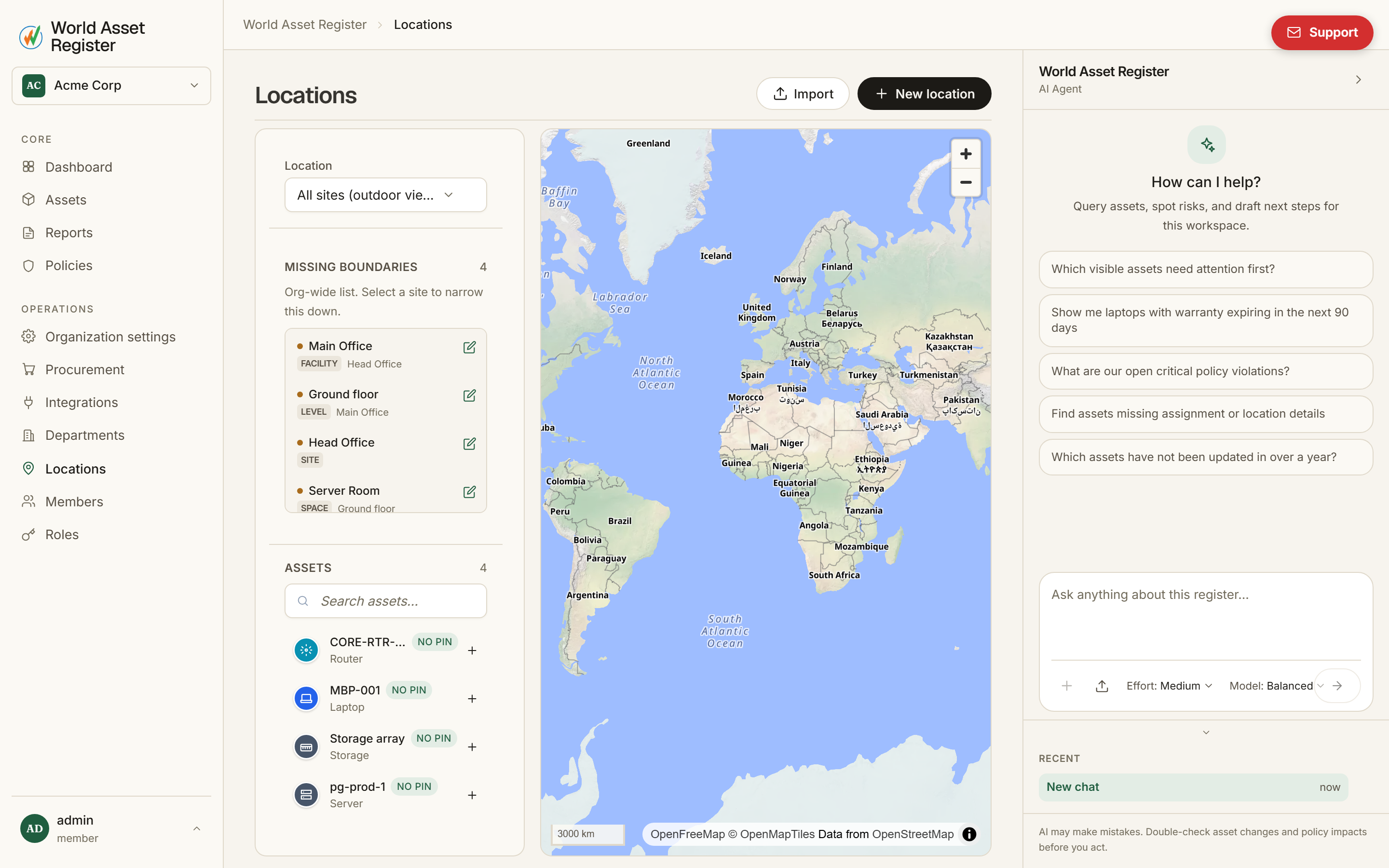Open the Model: Balanced dropdown
The width and height of the screenshot is (1389, 868).
pyautogui.click(x=1277, y=686)
